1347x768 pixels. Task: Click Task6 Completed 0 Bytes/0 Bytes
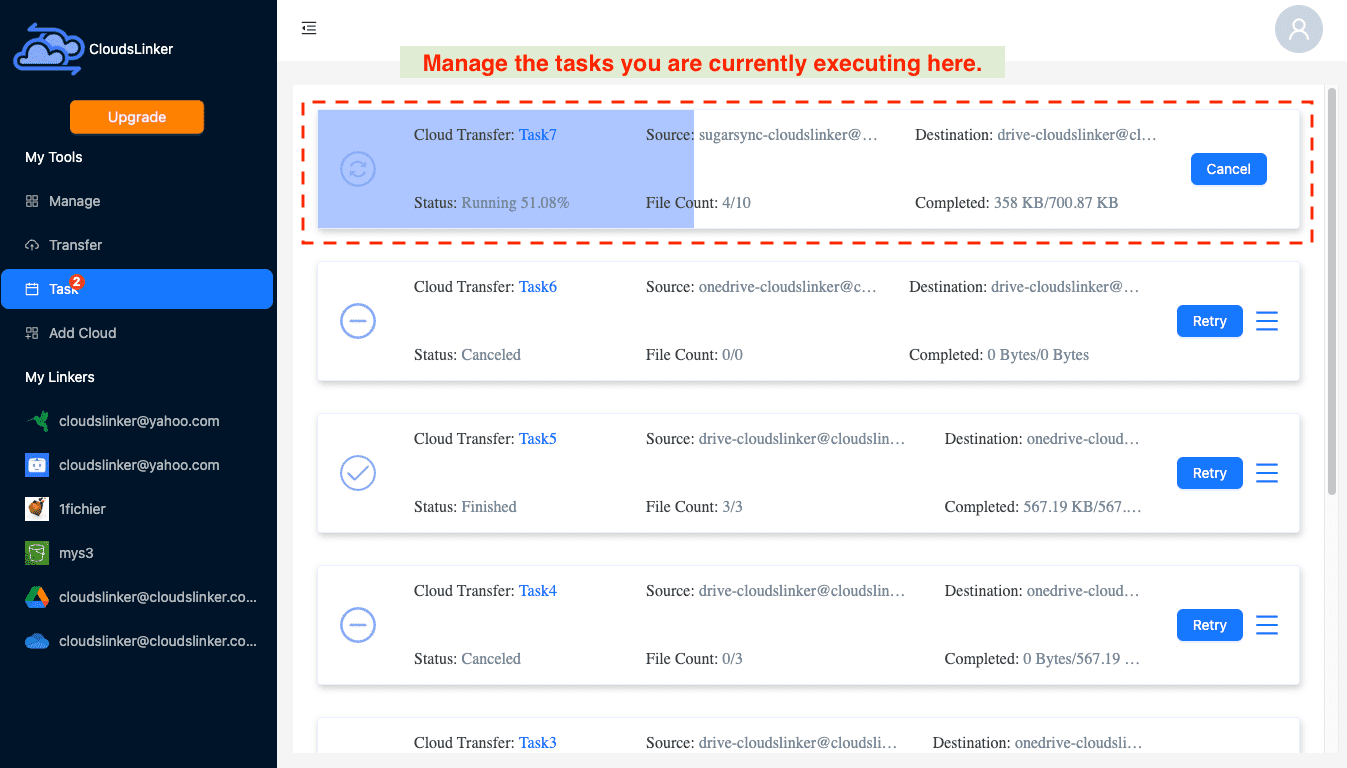(999, 355)
